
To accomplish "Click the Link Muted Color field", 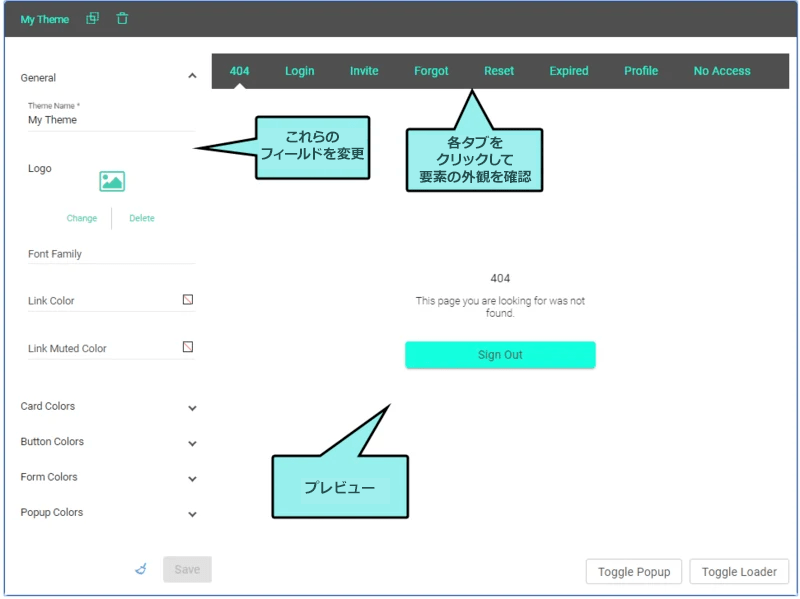I will tap(111, 348).
